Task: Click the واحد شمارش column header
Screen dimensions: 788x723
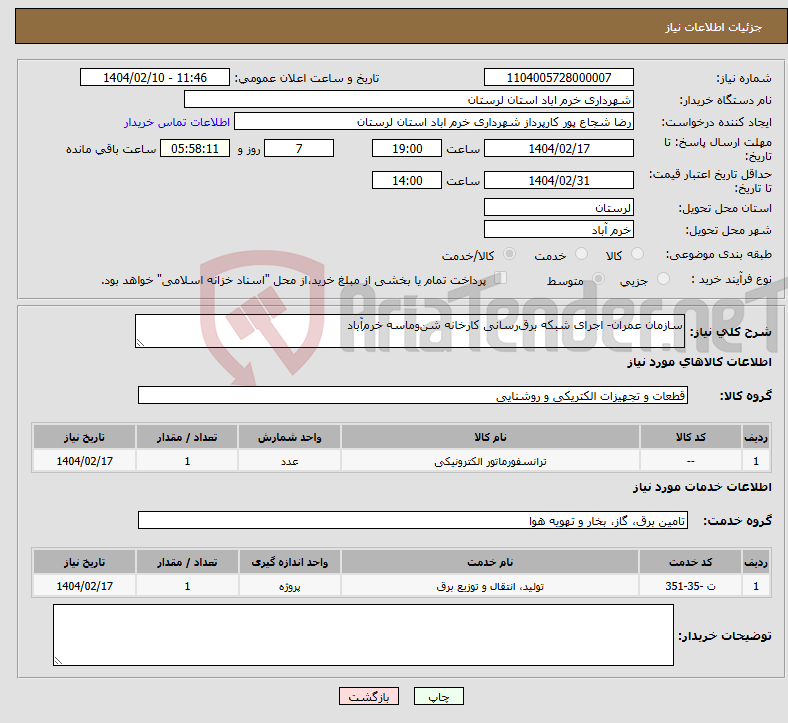Action: pyautogui.click(x=289, y=437)
